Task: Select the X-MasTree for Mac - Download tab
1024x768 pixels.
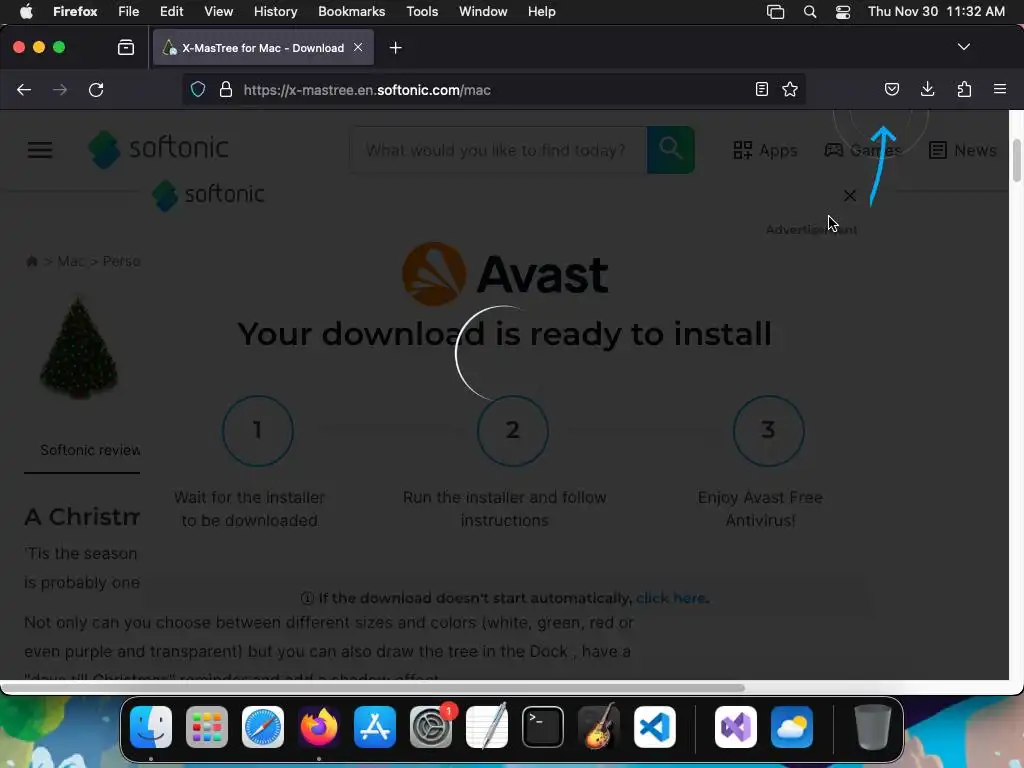Action: tap(263, 48)
